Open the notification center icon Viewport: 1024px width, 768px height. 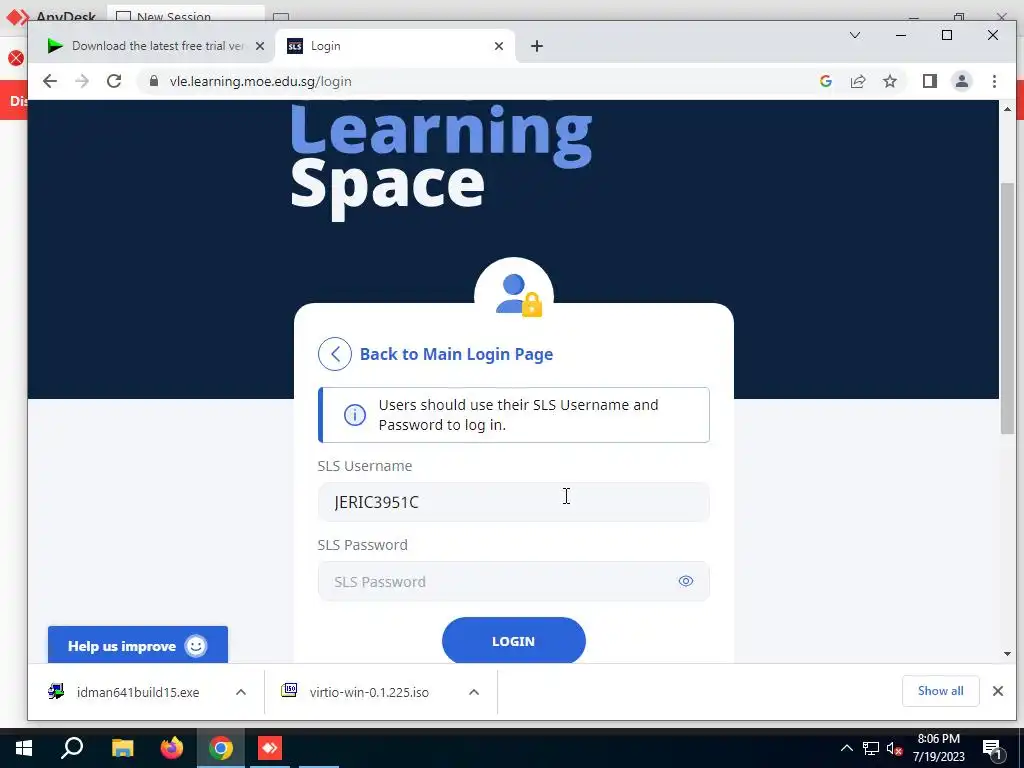(x=991, y=749)
